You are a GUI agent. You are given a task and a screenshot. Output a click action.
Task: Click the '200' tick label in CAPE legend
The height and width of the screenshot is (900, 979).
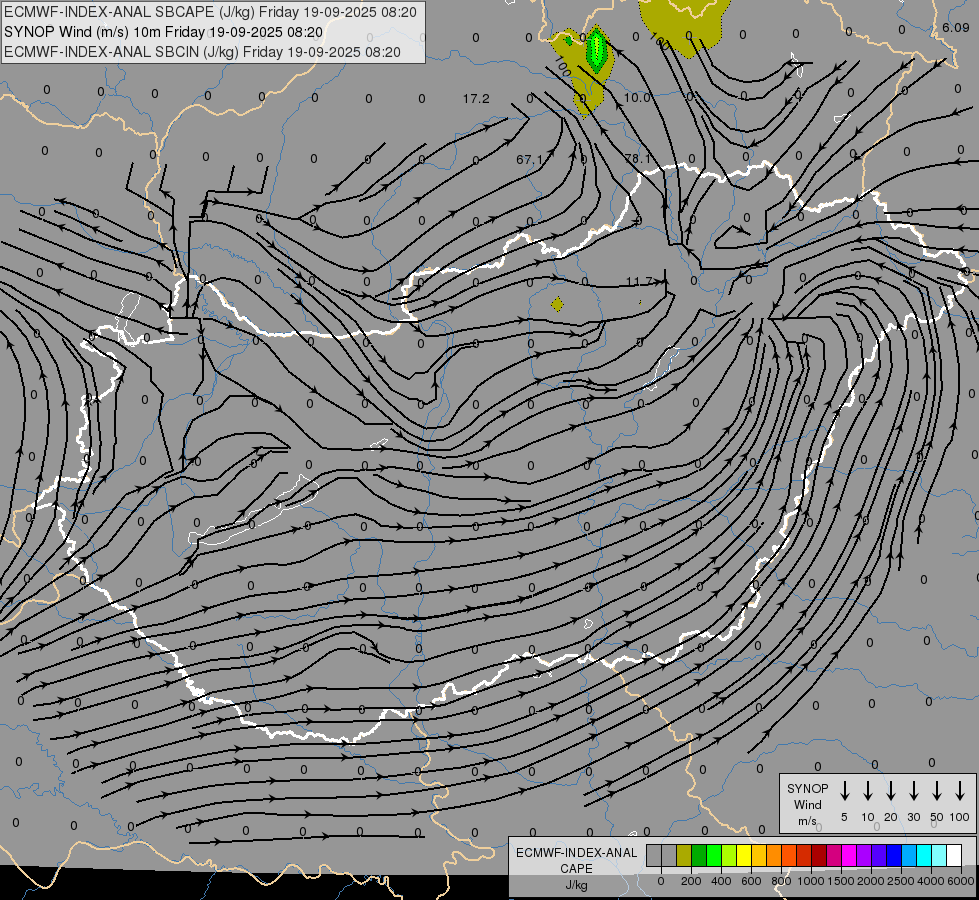tap(691, 881)
